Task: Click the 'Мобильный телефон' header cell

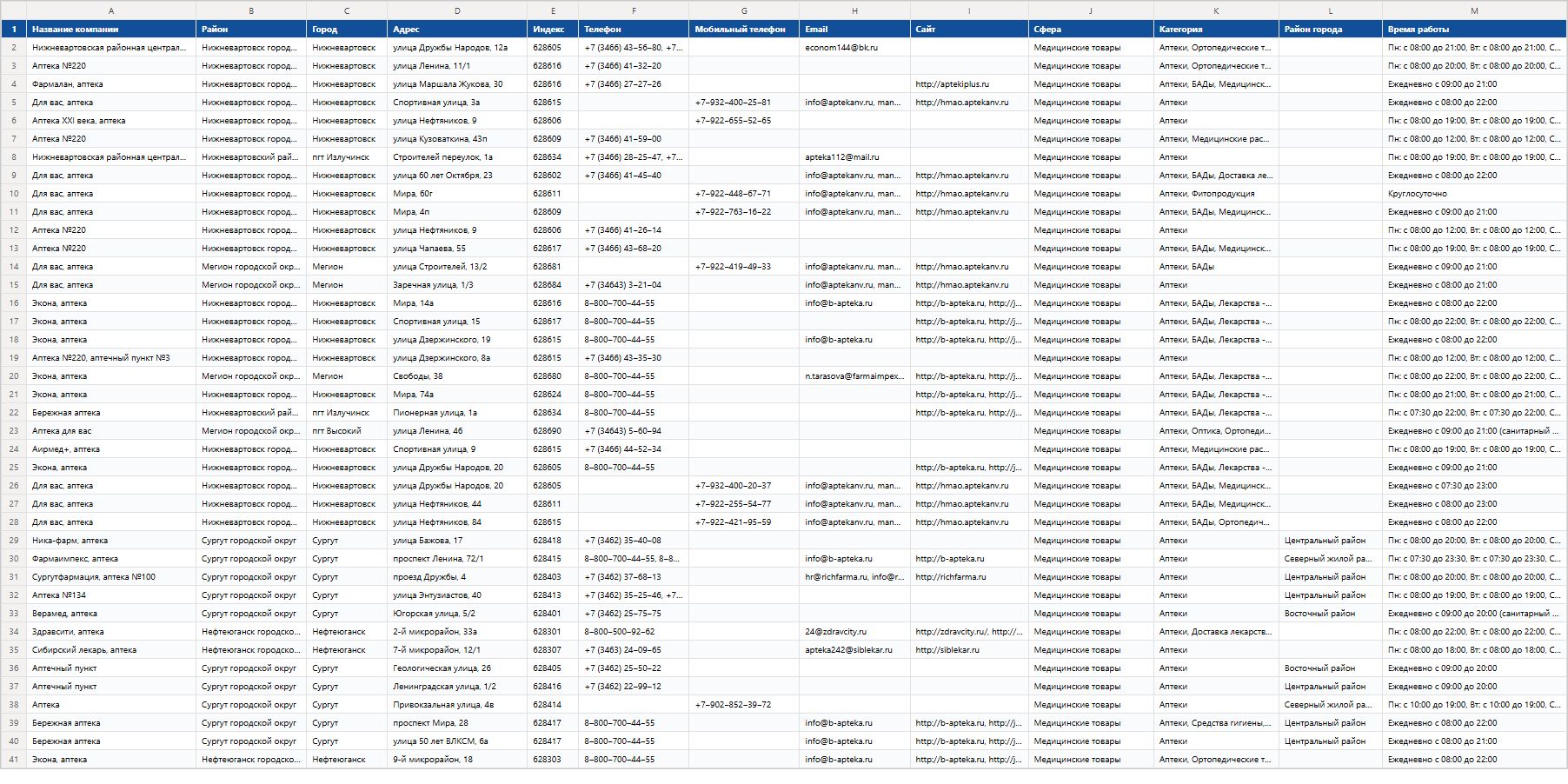Action: pyautogui.click(x=744, y=29)
